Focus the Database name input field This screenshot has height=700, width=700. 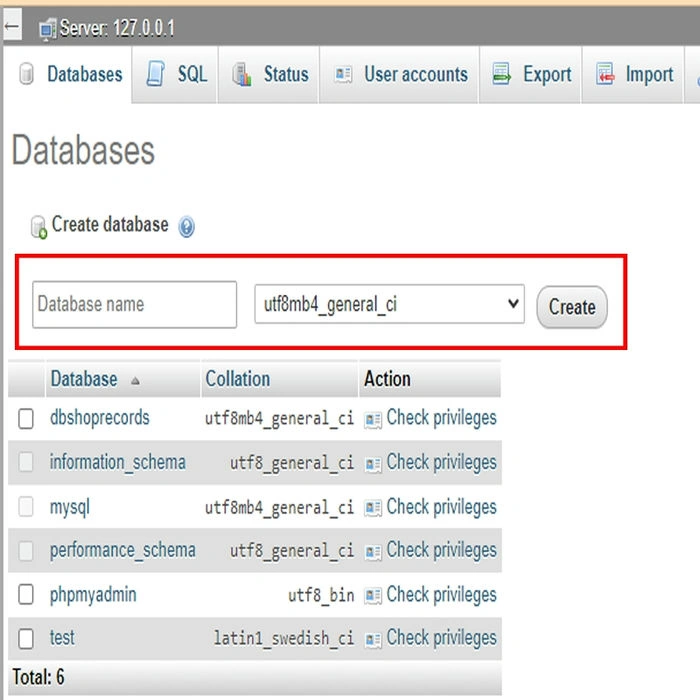coord(134,304)
